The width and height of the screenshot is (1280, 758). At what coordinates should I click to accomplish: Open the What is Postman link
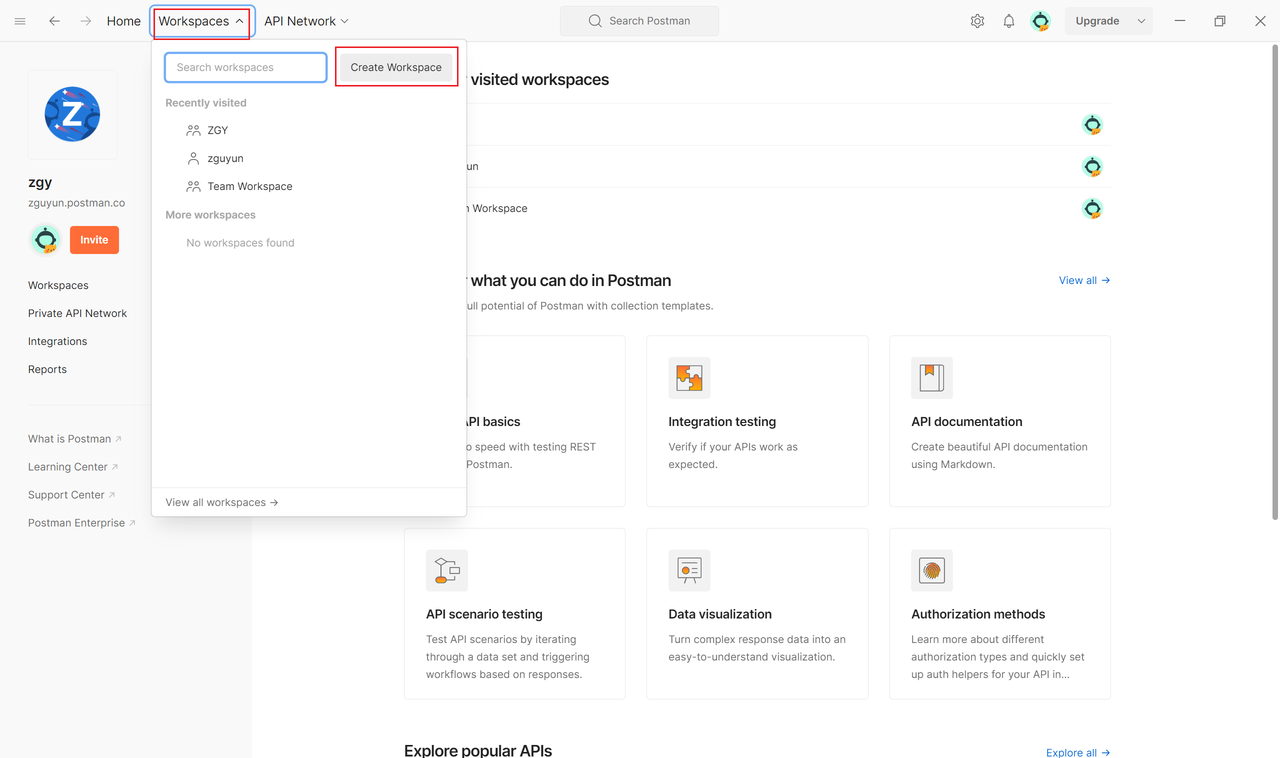click(75, 439)
